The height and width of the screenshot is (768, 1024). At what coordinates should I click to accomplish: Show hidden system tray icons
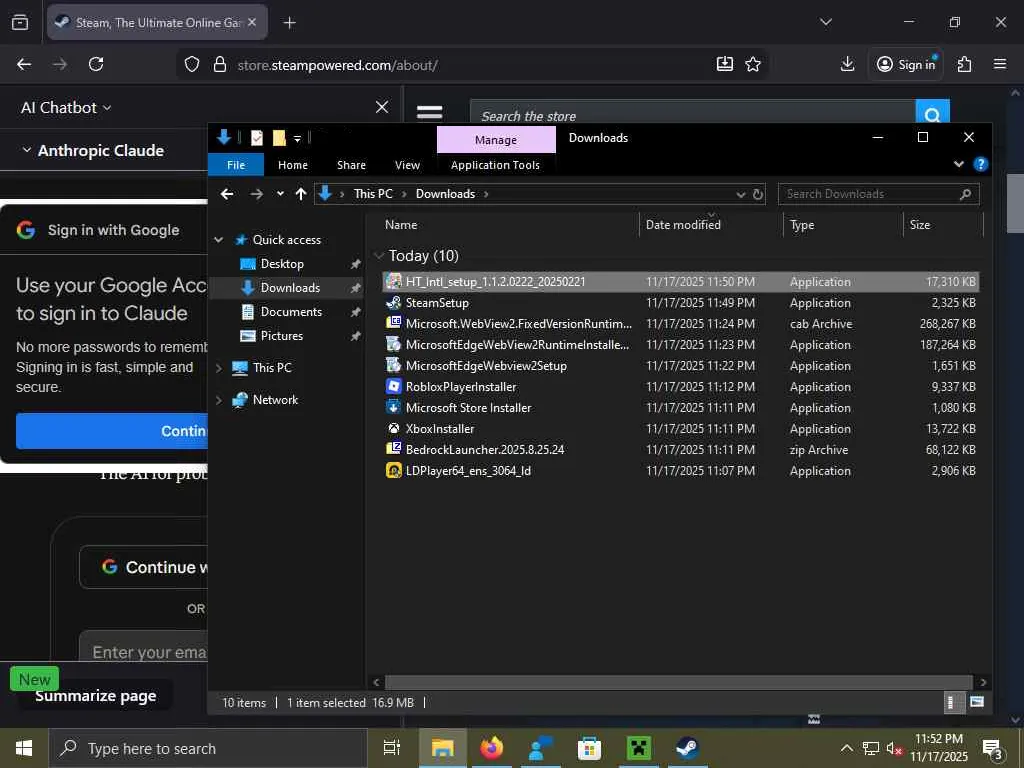(x=846, y=748)
